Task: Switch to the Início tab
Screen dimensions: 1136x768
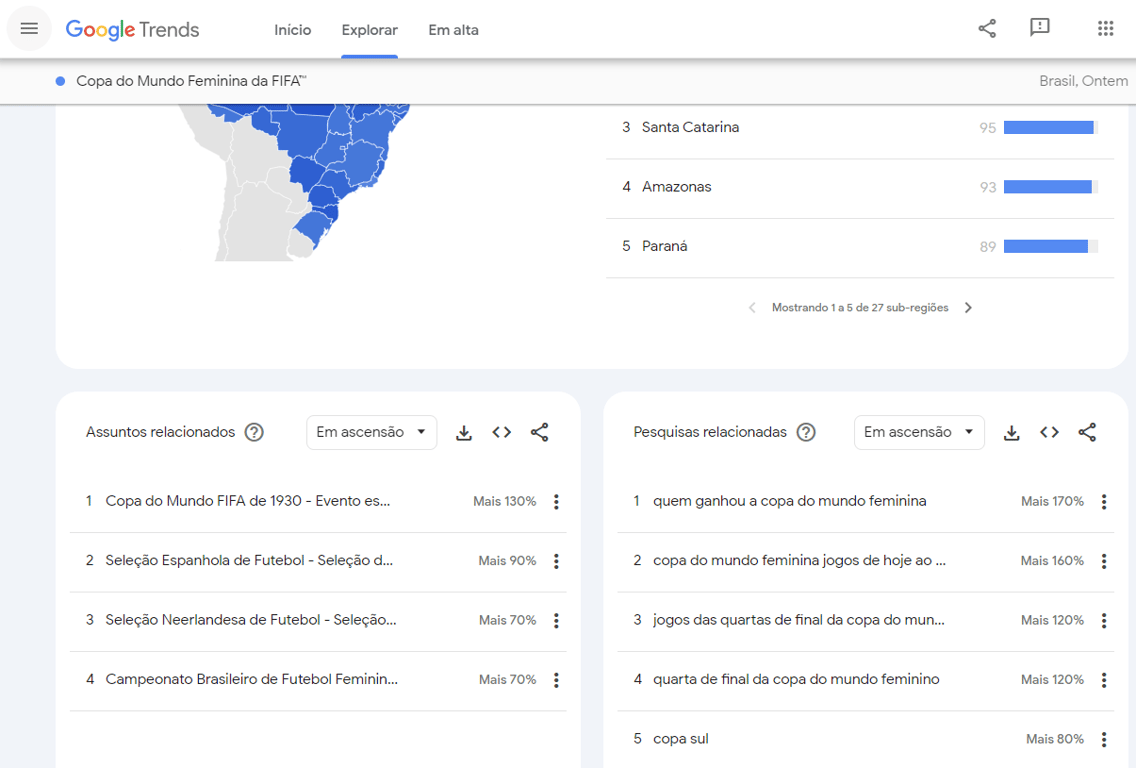Action: tap(292, 30)
